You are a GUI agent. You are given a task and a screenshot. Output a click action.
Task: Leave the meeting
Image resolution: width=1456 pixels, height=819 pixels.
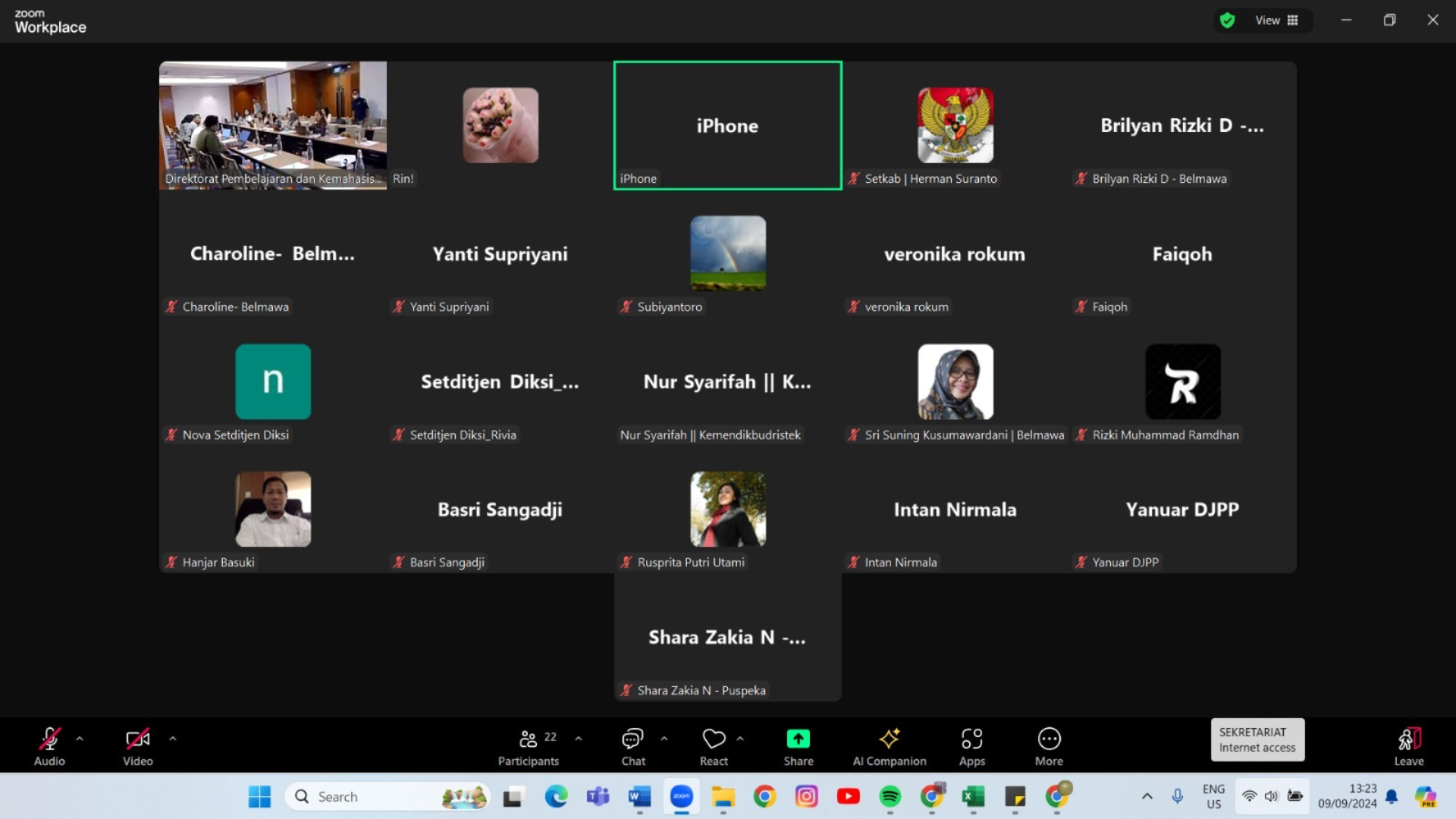(x=1409, y=746)
